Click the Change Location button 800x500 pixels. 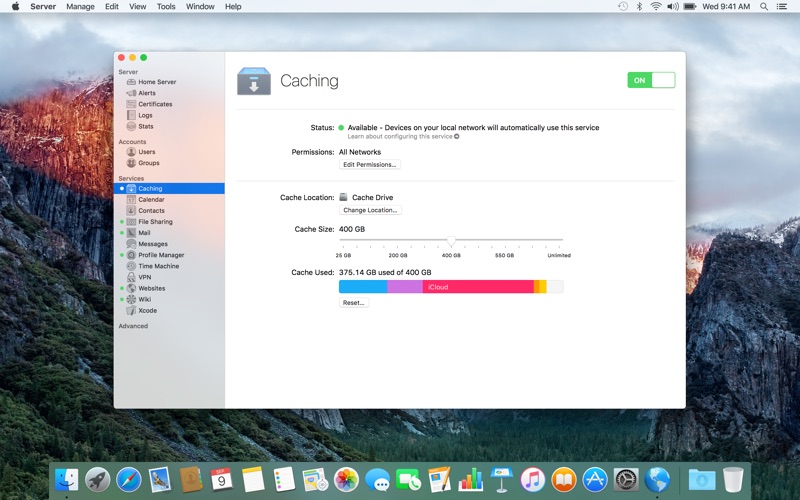click(370, 210)
